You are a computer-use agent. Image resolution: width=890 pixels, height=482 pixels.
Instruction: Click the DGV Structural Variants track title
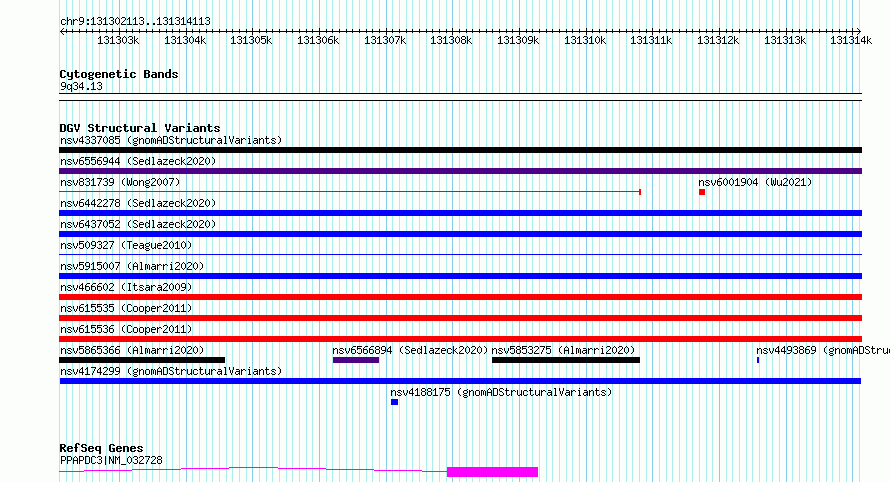[140, 128]
